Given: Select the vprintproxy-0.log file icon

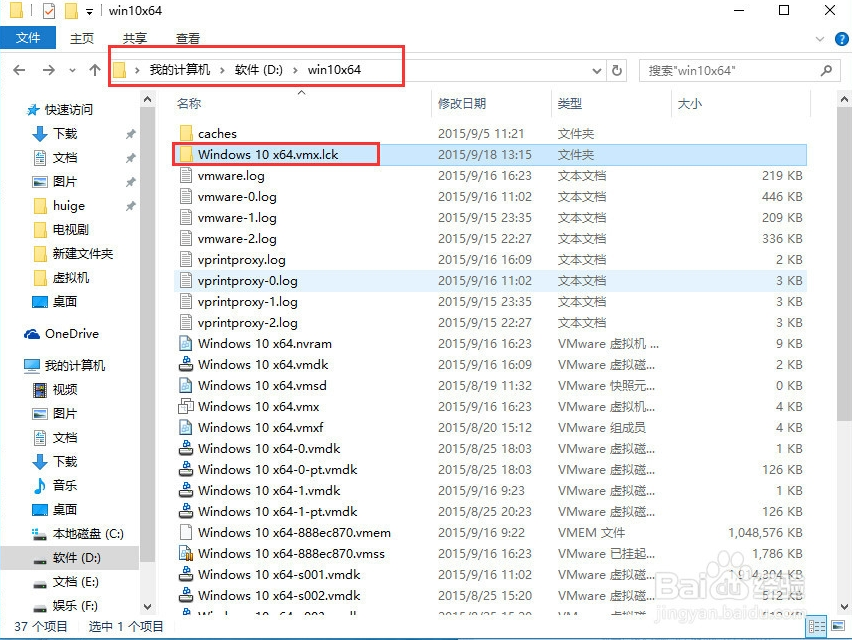Looking at the screenshot, I should click(186, 280).
